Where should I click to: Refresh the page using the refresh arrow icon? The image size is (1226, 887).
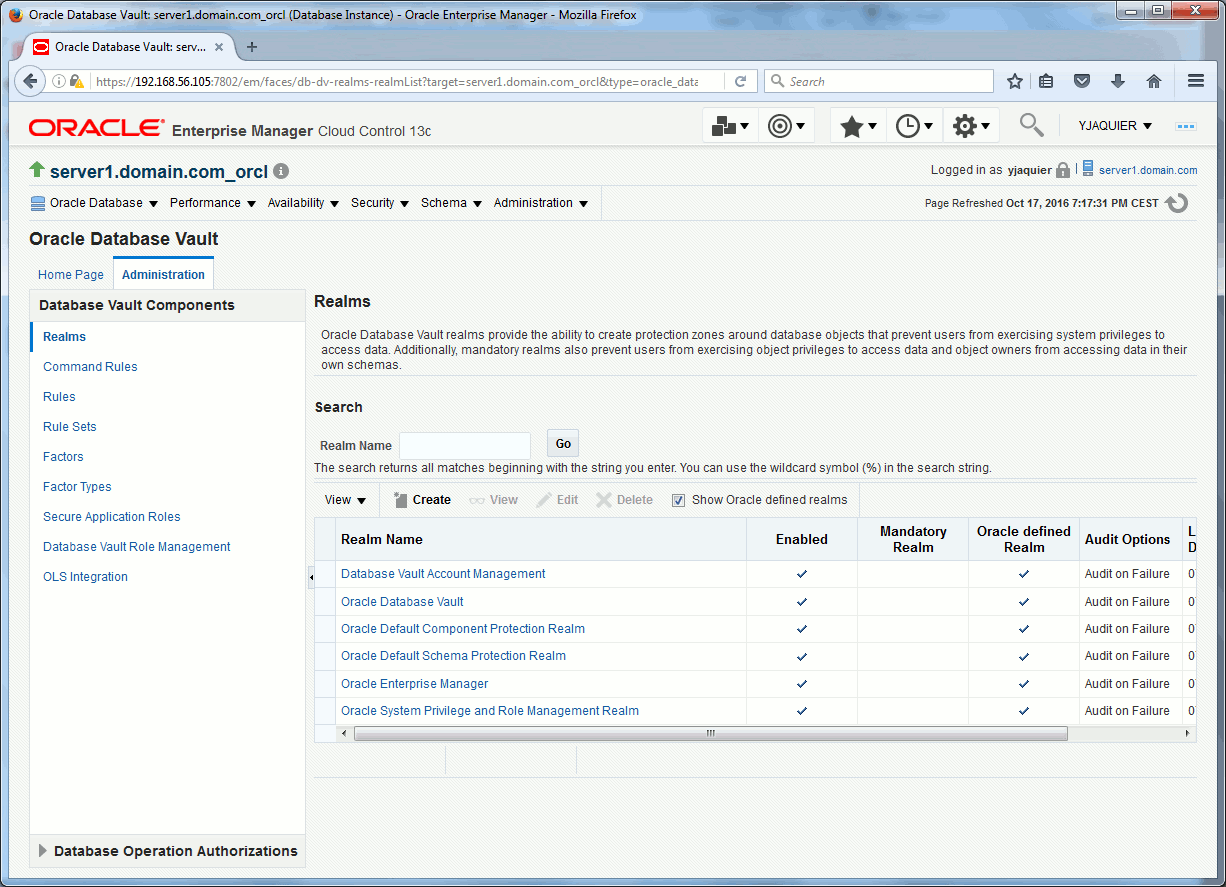tap(1177, 202)
